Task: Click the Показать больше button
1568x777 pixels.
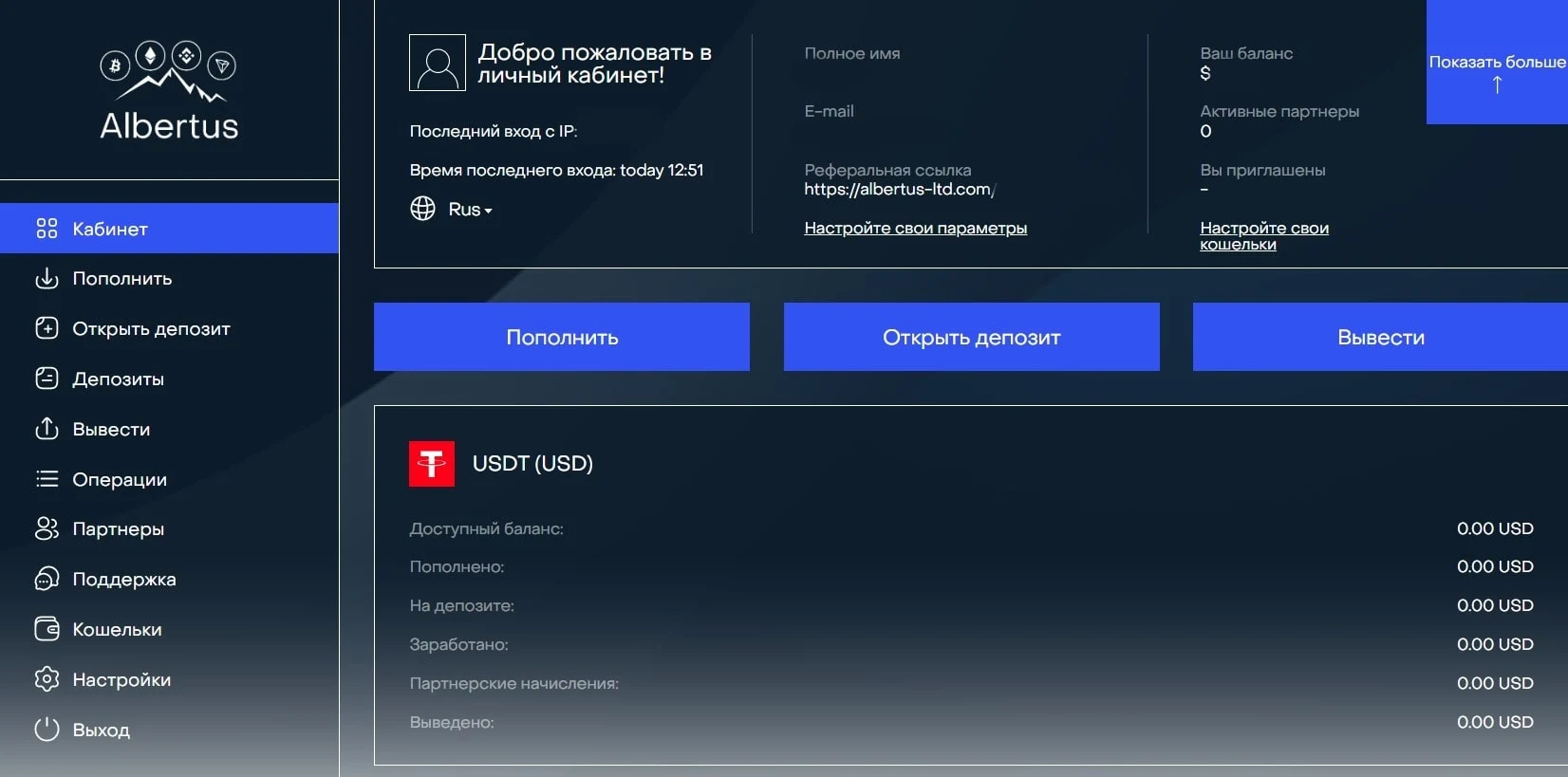Action: tap(1497, 63)
